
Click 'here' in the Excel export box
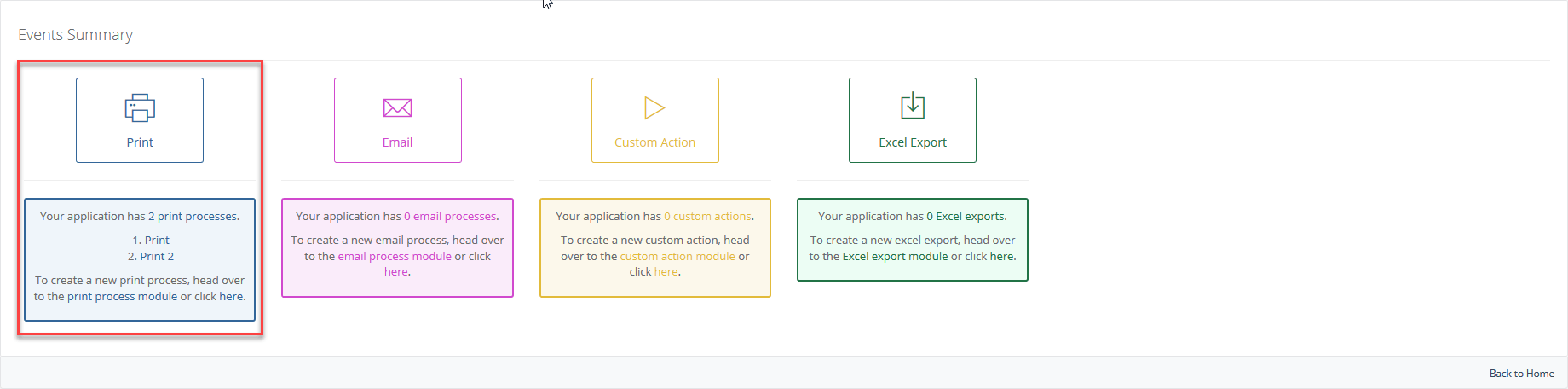[1001, 257]
